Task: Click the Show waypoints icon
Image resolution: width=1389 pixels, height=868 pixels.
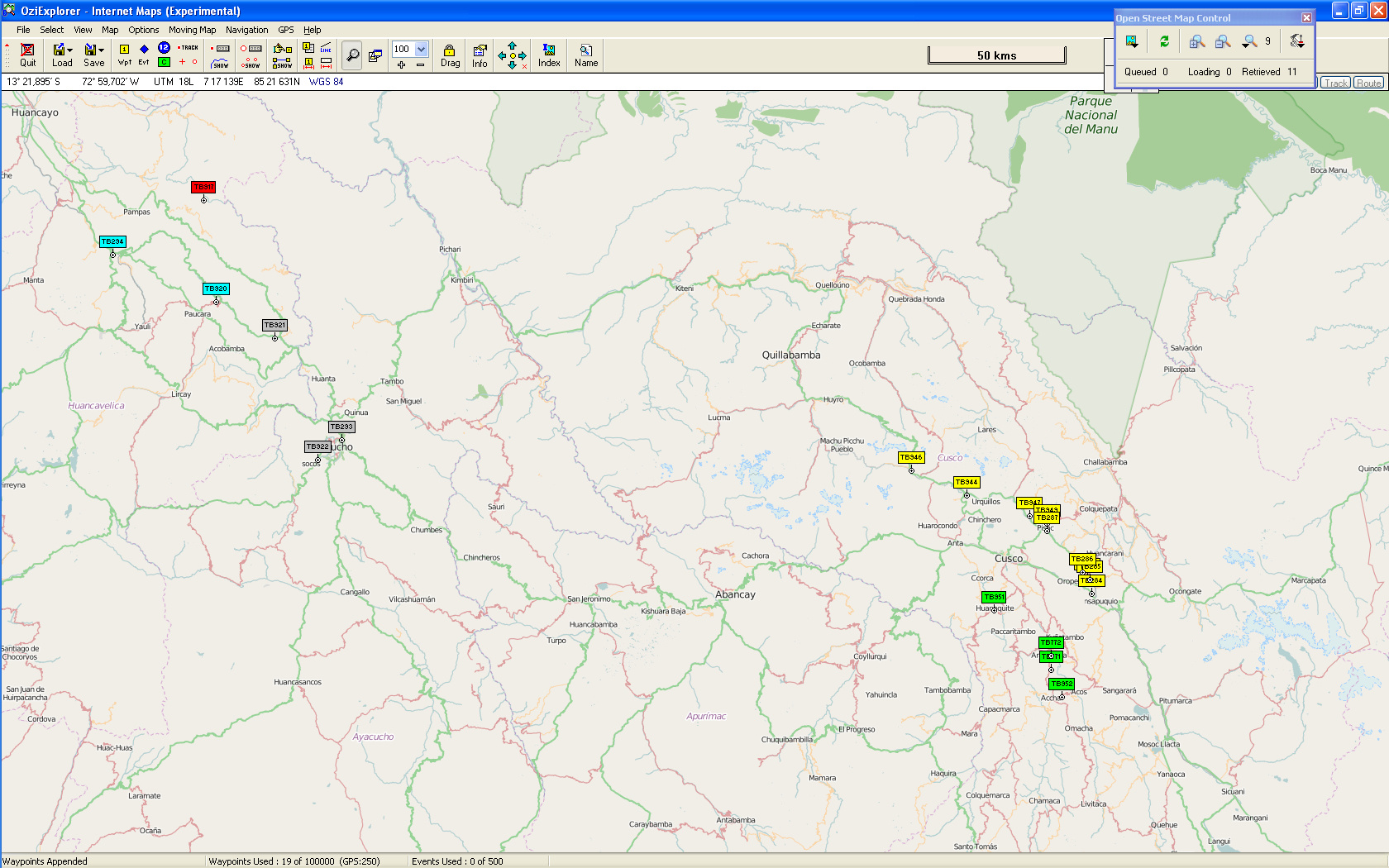Action: click(x=251, y=62)
